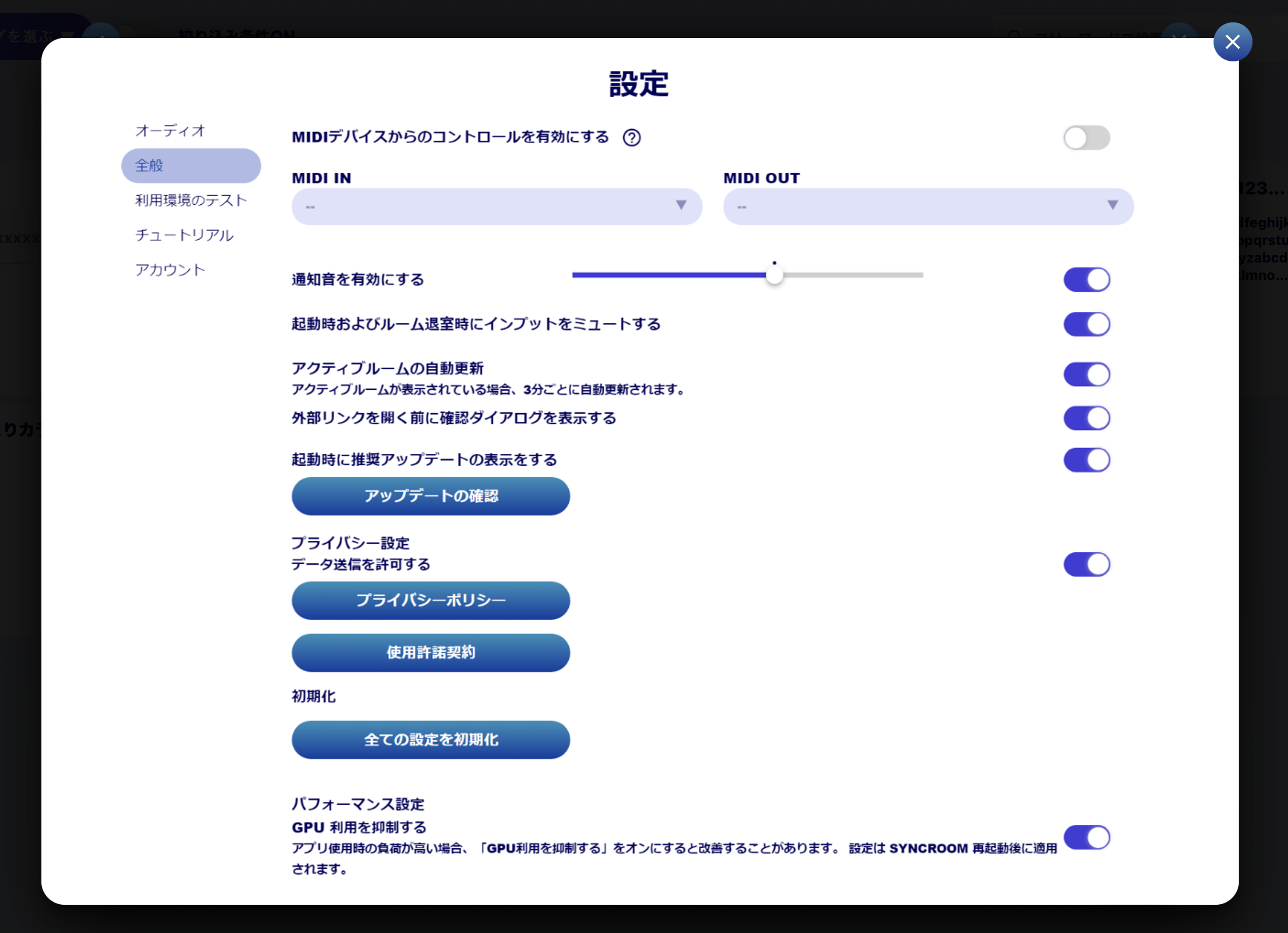This screenshot has height=933, width=1288.
Task: Disable GPU usage suppression
Action: pyautogui.click(x=1086, y=837)
